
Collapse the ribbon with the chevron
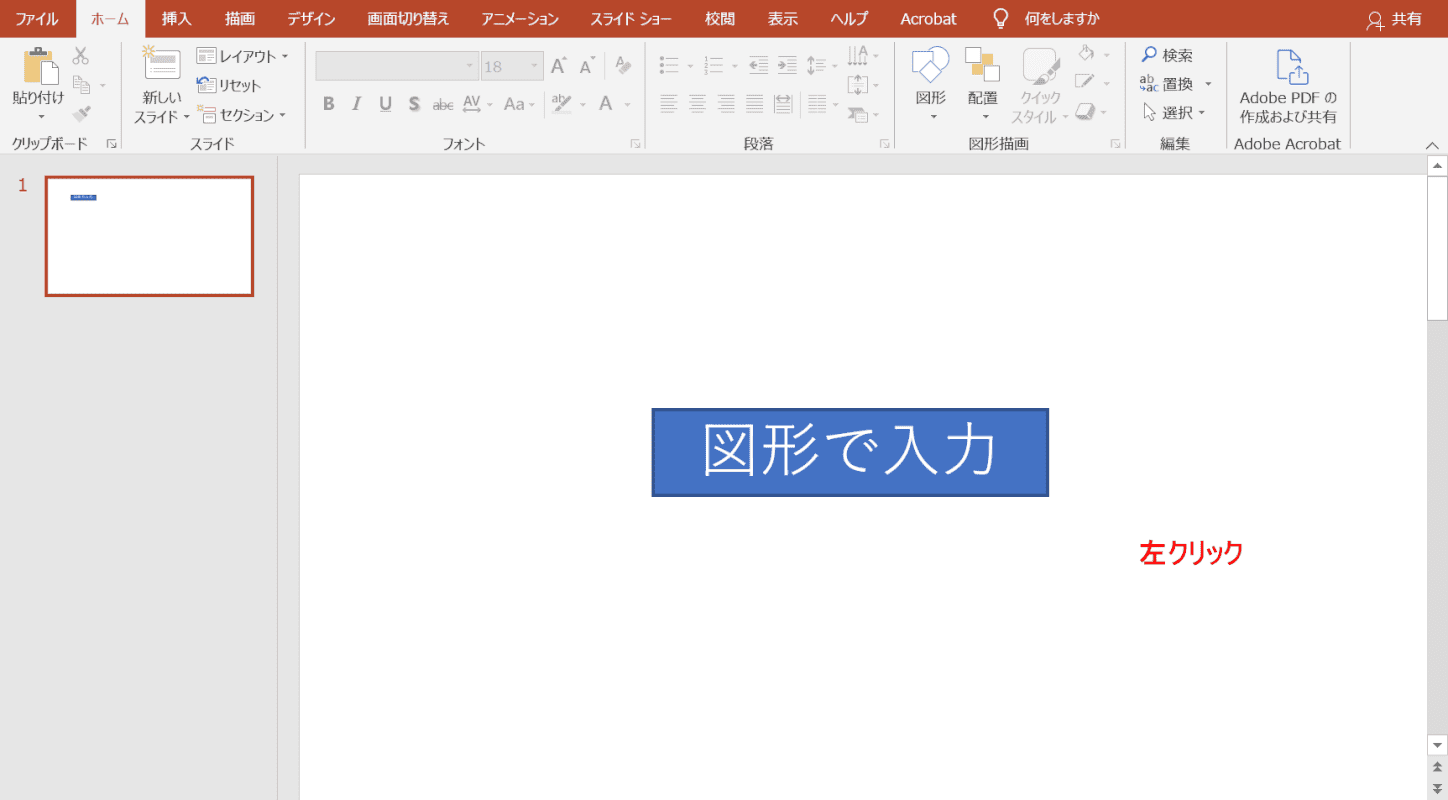pos(1432,145)
